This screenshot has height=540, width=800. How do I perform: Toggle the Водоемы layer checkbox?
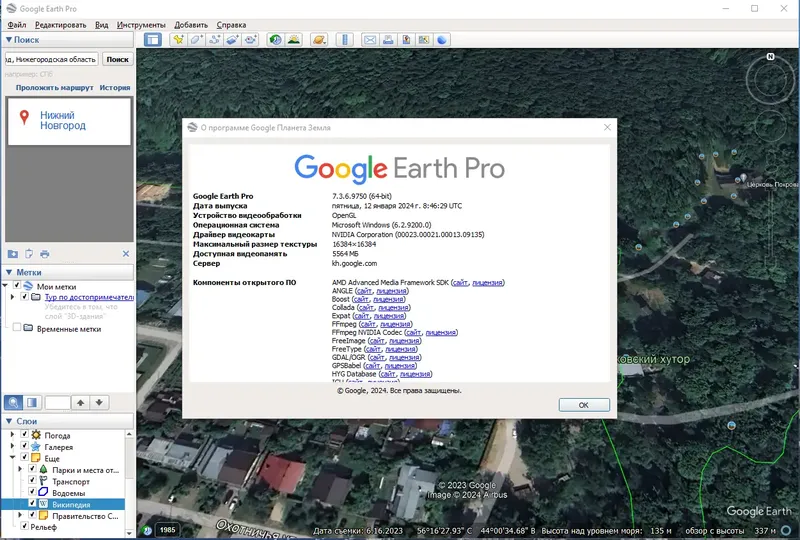pos(32,492)
